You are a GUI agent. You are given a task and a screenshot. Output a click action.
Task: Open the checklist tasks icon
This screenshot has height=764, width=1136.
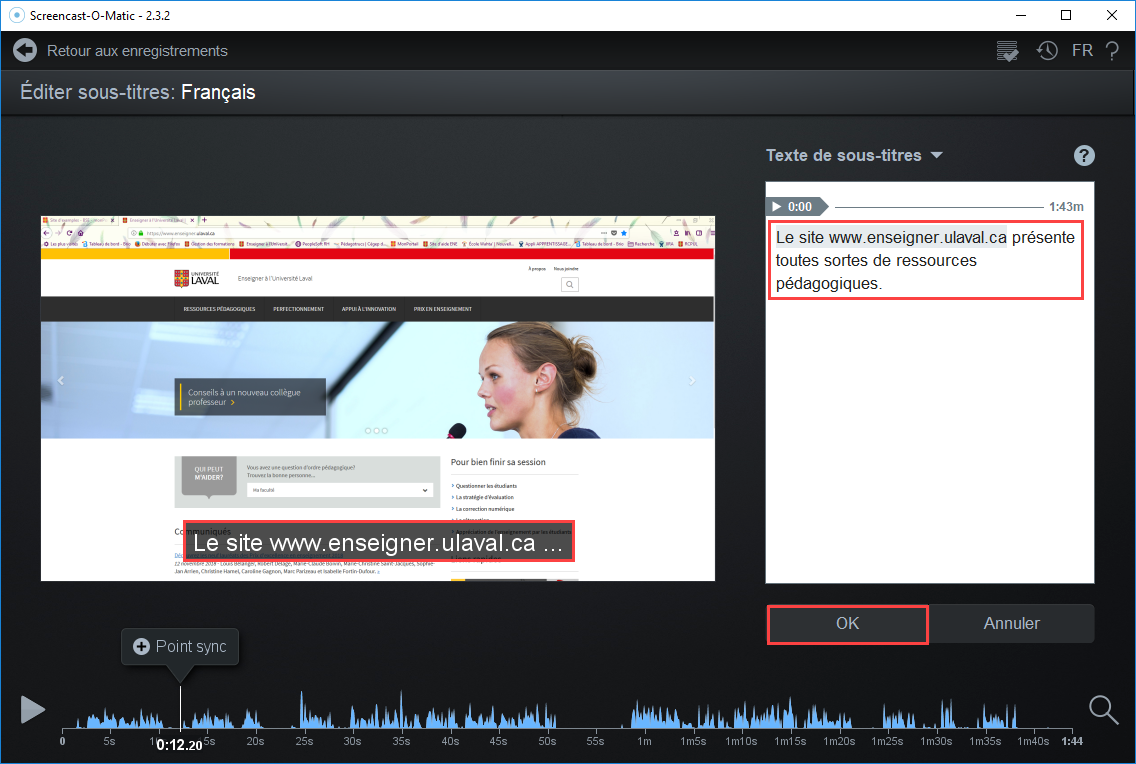(1007, 51)
